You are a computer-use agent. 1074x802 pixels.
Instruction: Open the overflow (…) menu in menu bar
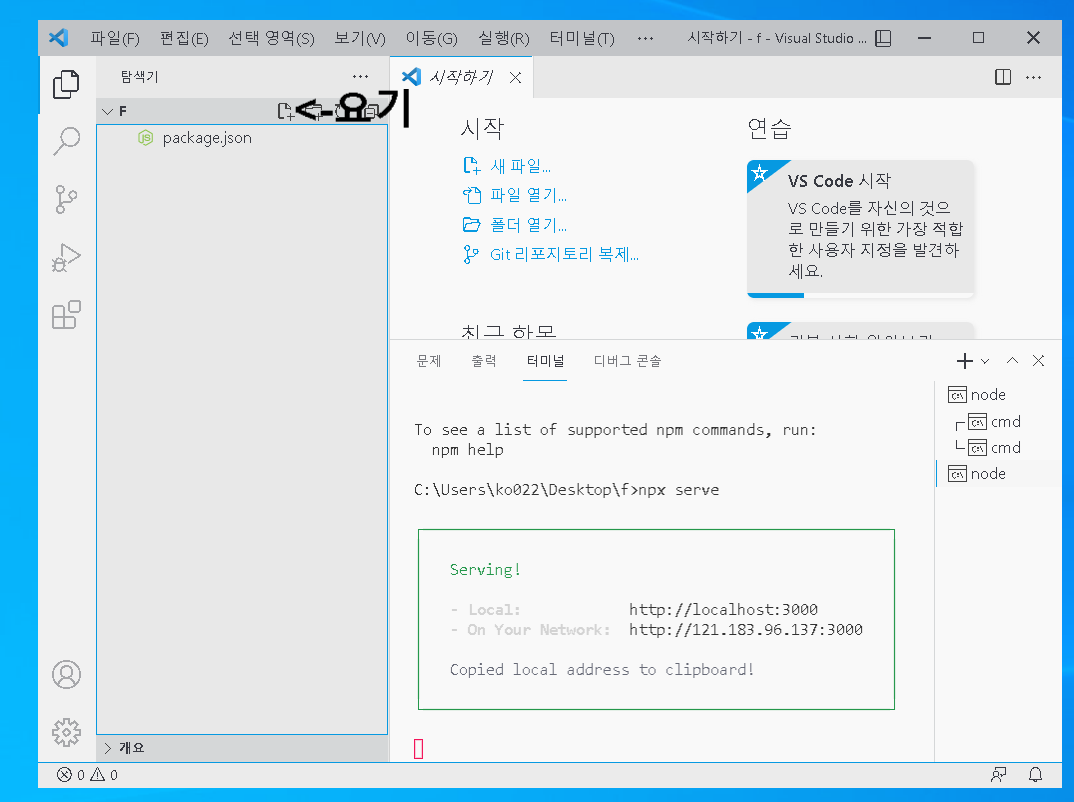645,38
